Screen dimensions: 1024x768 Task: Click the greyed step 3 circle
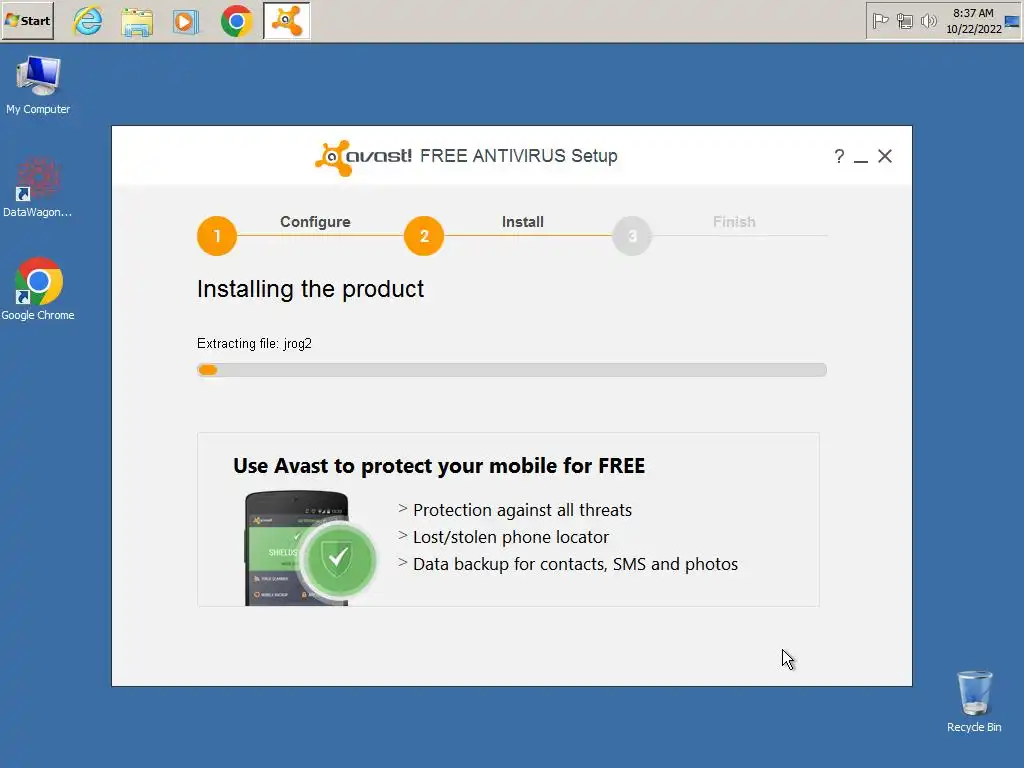click(632, 236)
